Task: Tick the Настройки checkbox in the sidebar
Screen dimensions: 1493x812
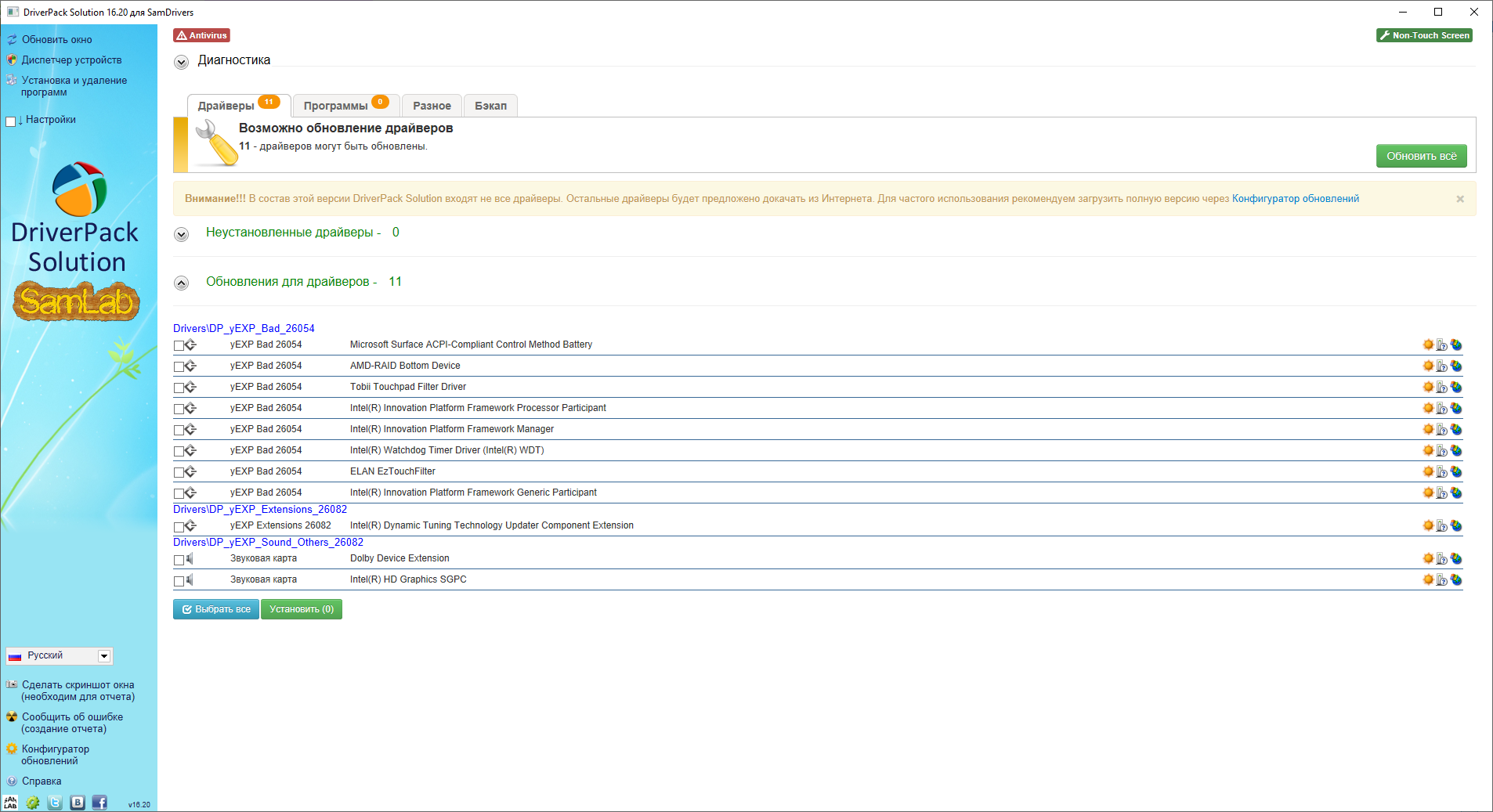Action: pos(11,121)
